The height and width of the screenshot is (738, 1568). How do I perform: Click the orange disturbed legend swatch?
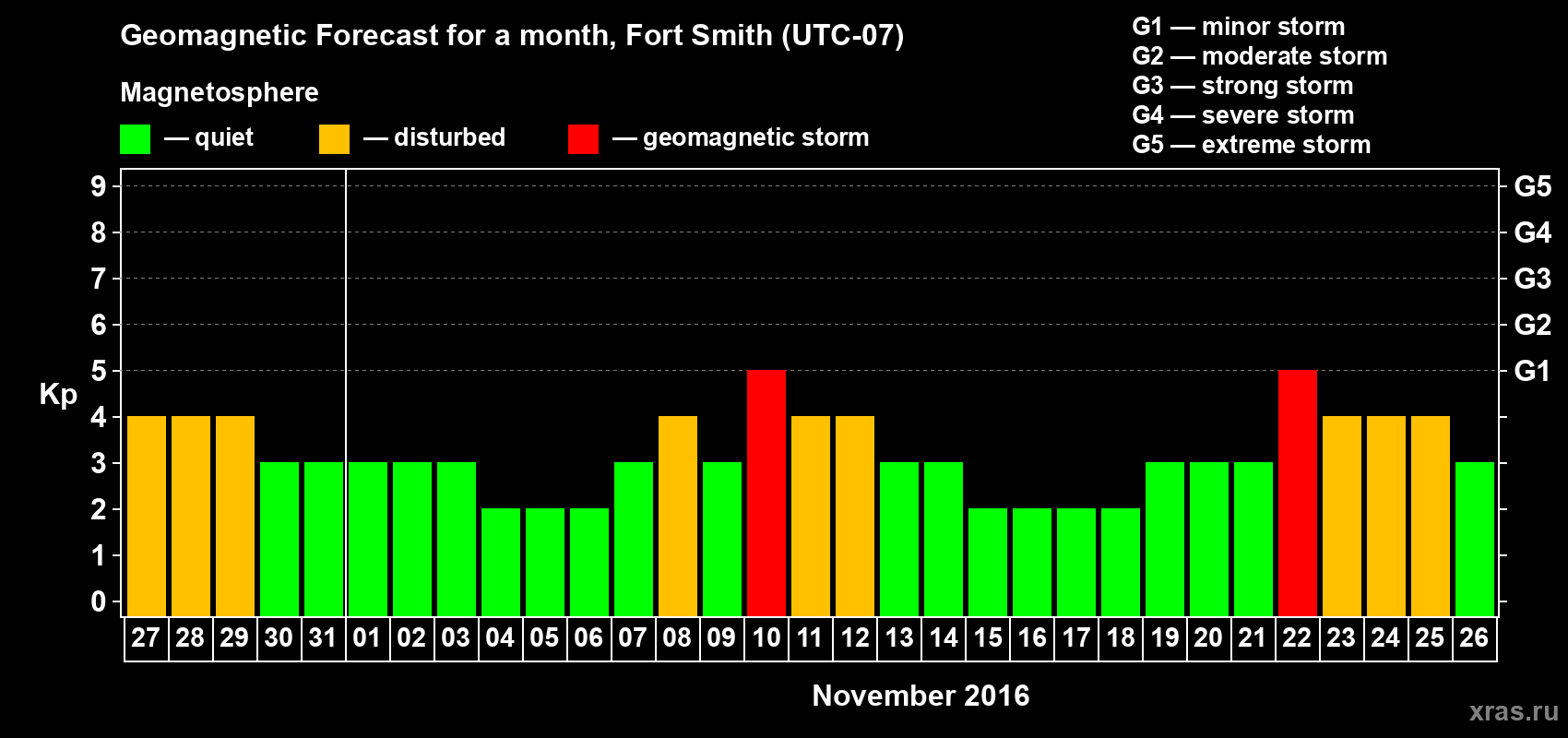(335, 139)
